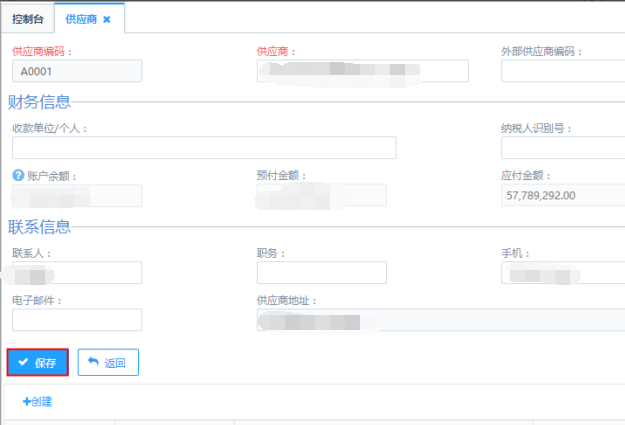
Task: Click the 返回 button
Action: pyautogui.click(x=108, y=362)
